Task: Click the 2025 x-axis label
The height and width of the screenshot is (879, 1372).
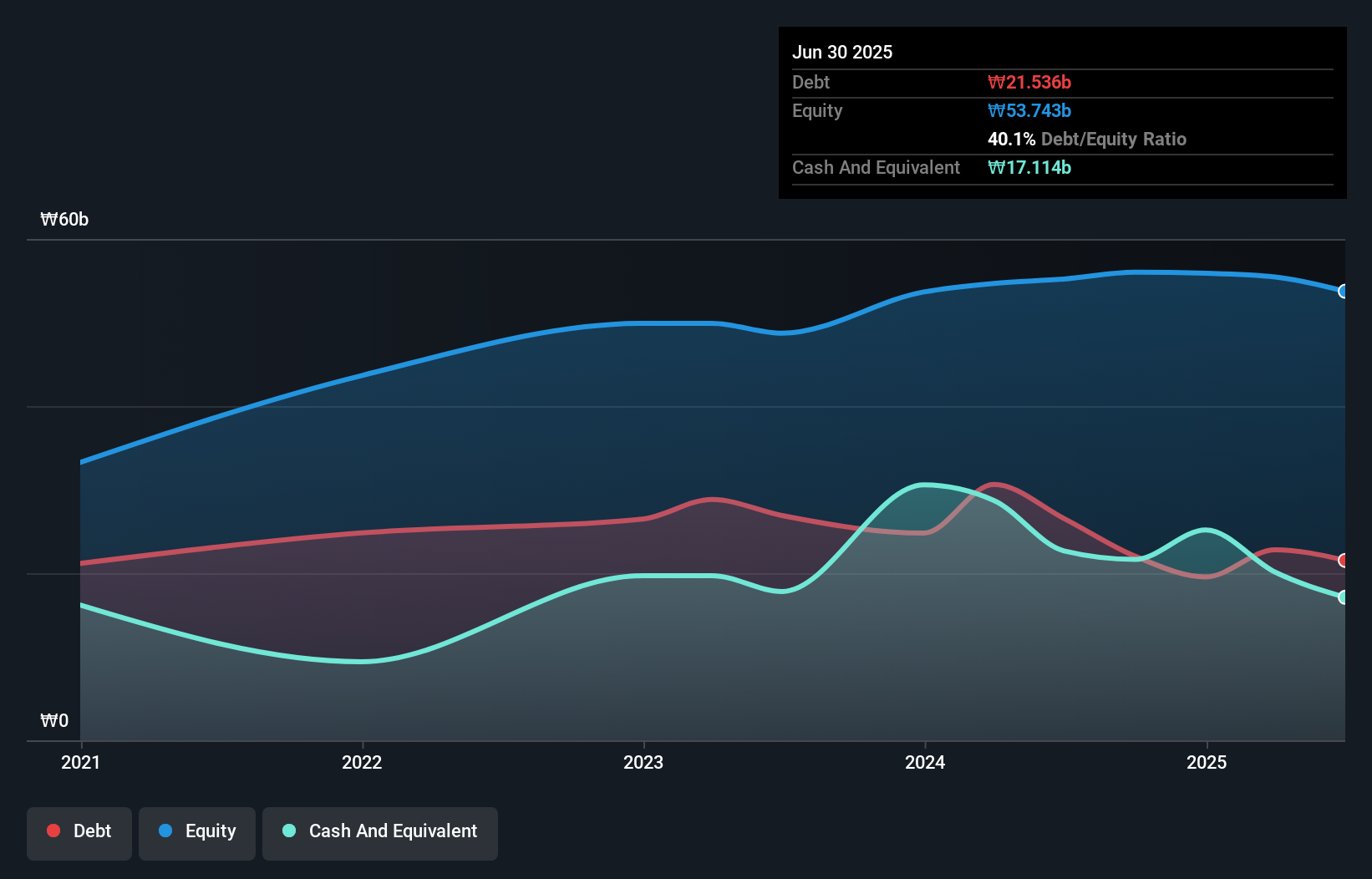Action: [x=1207, y=762]
